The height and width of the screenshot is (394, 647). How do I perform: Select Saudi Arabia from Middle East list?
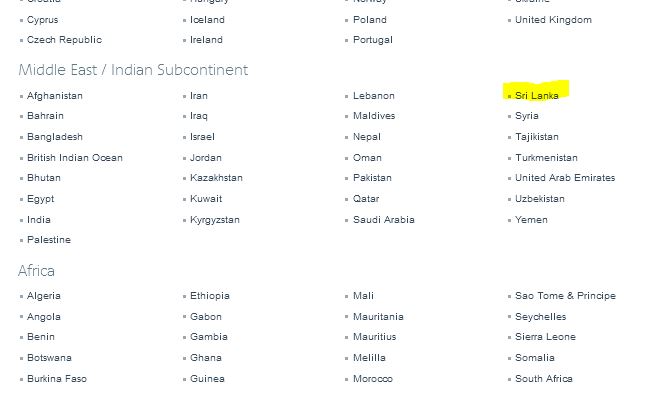pyautogui.click(x=384, y=219)
